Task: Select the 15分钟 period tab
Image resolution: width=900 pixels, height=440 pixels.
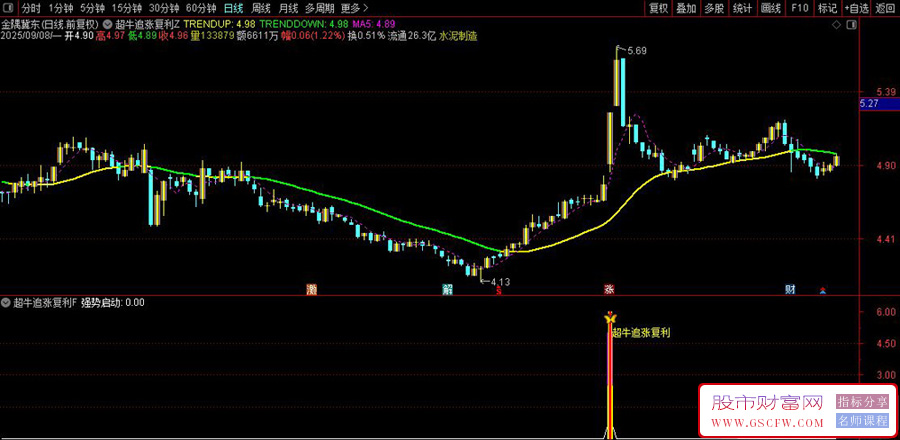Action: coord(126,9)
